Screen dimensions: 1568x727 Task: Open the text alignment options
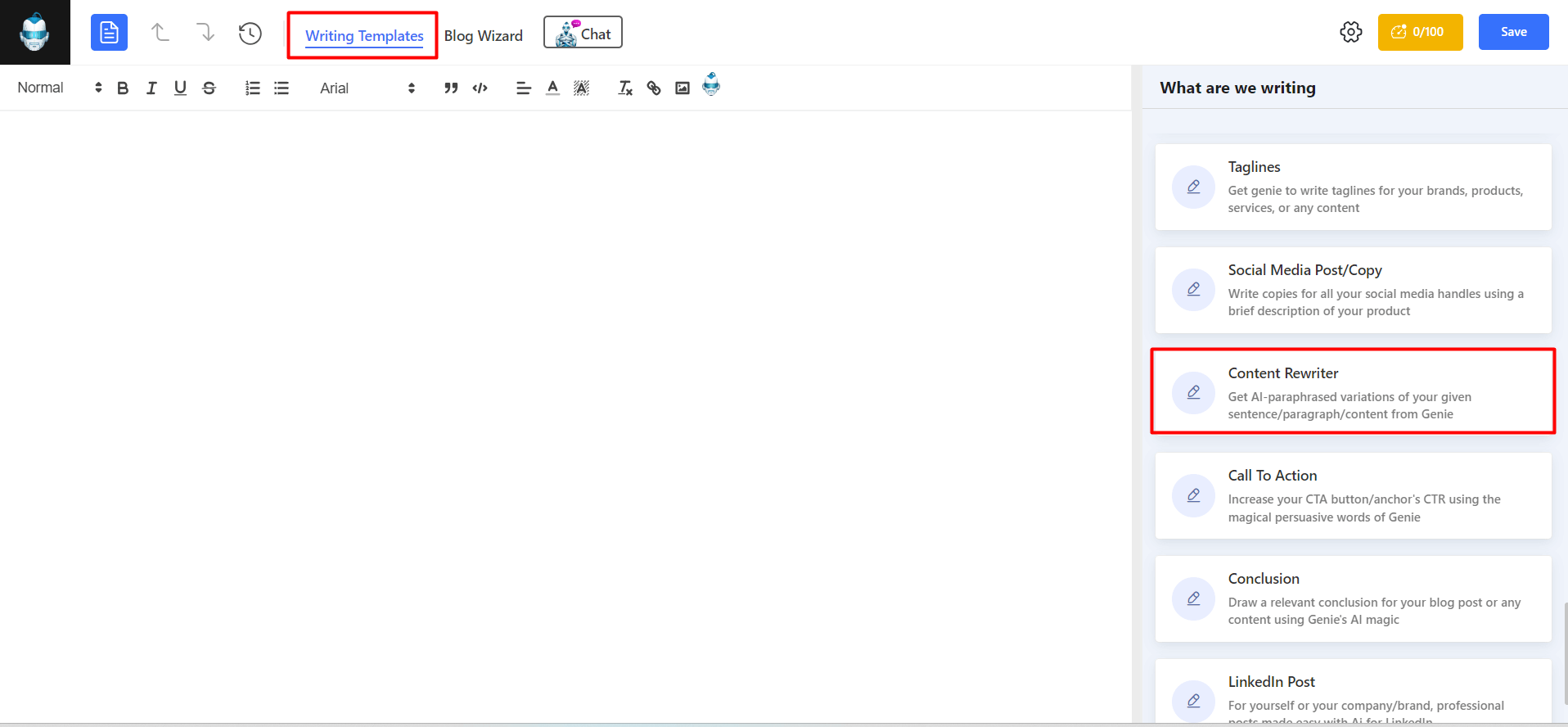[x=524, y=88]
